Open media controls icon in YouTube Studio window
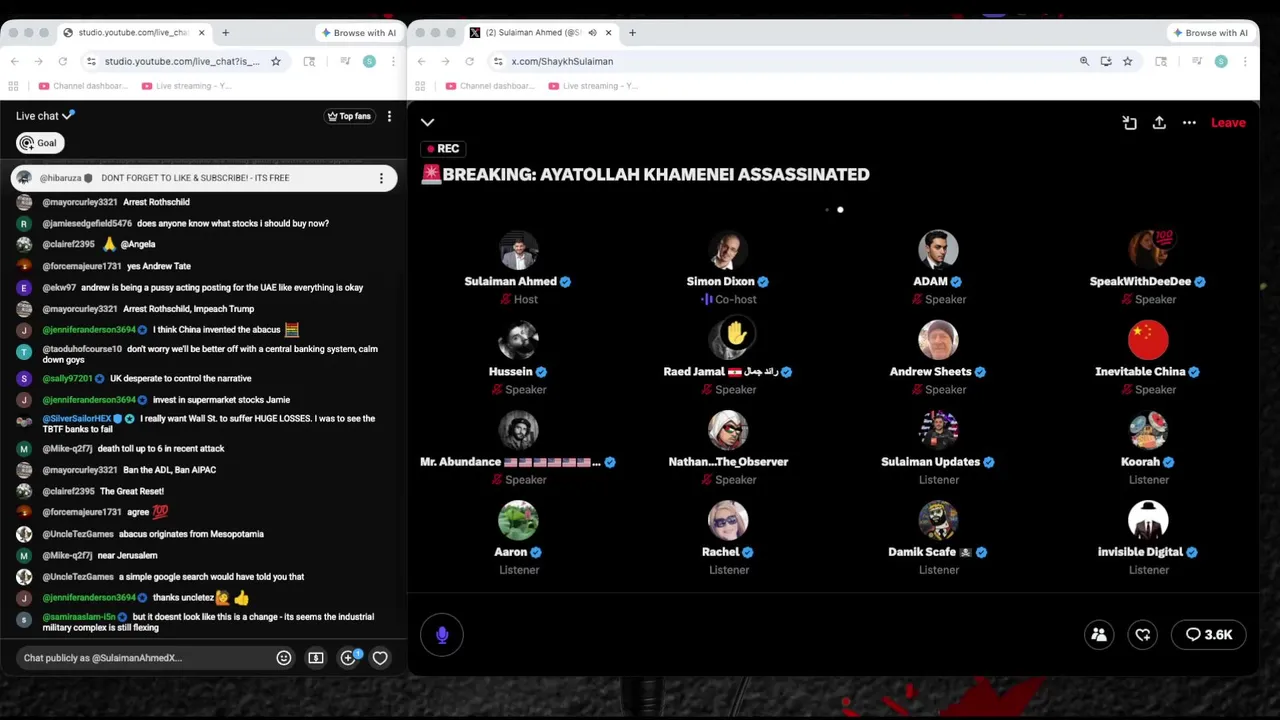 tap(345, 61)
